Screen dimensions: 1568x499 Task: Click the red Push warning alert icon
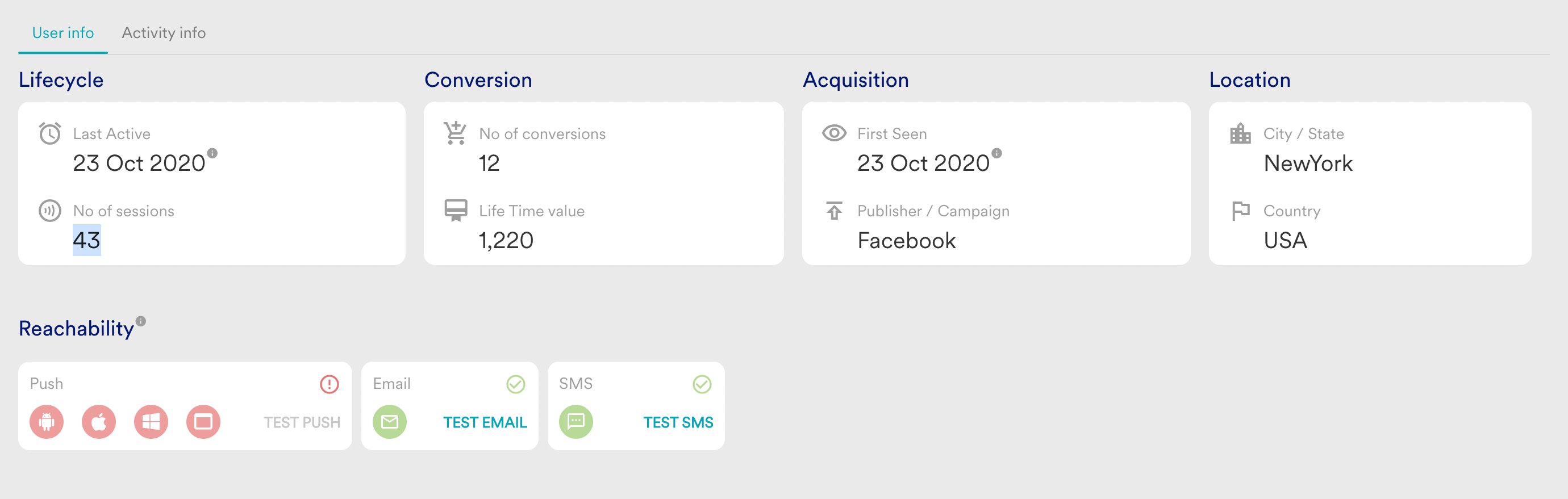tap(330, 384)
